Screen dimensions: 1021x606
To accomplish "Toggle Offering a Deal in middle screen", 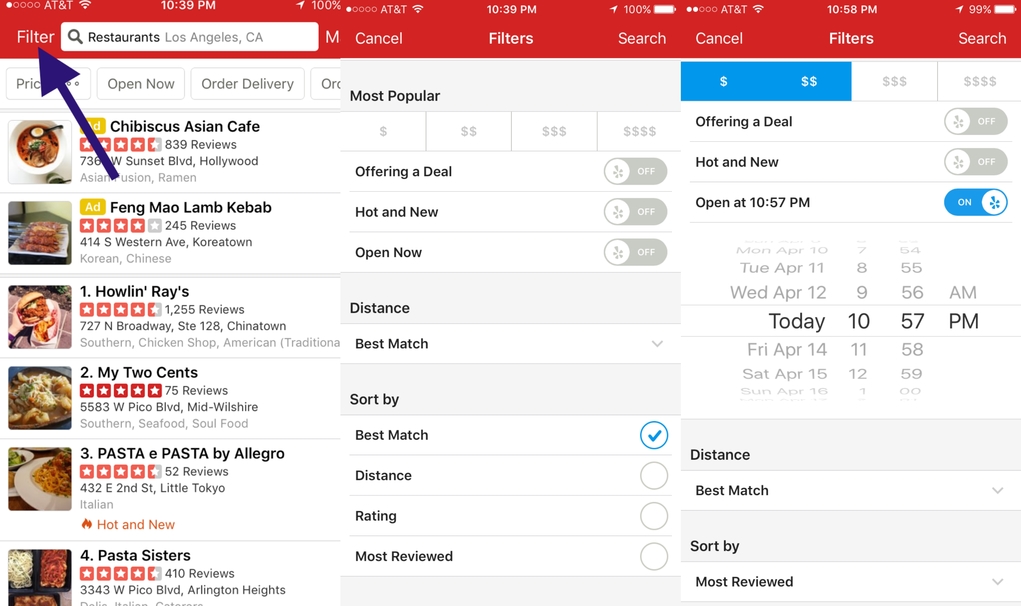I will [635, 171].
